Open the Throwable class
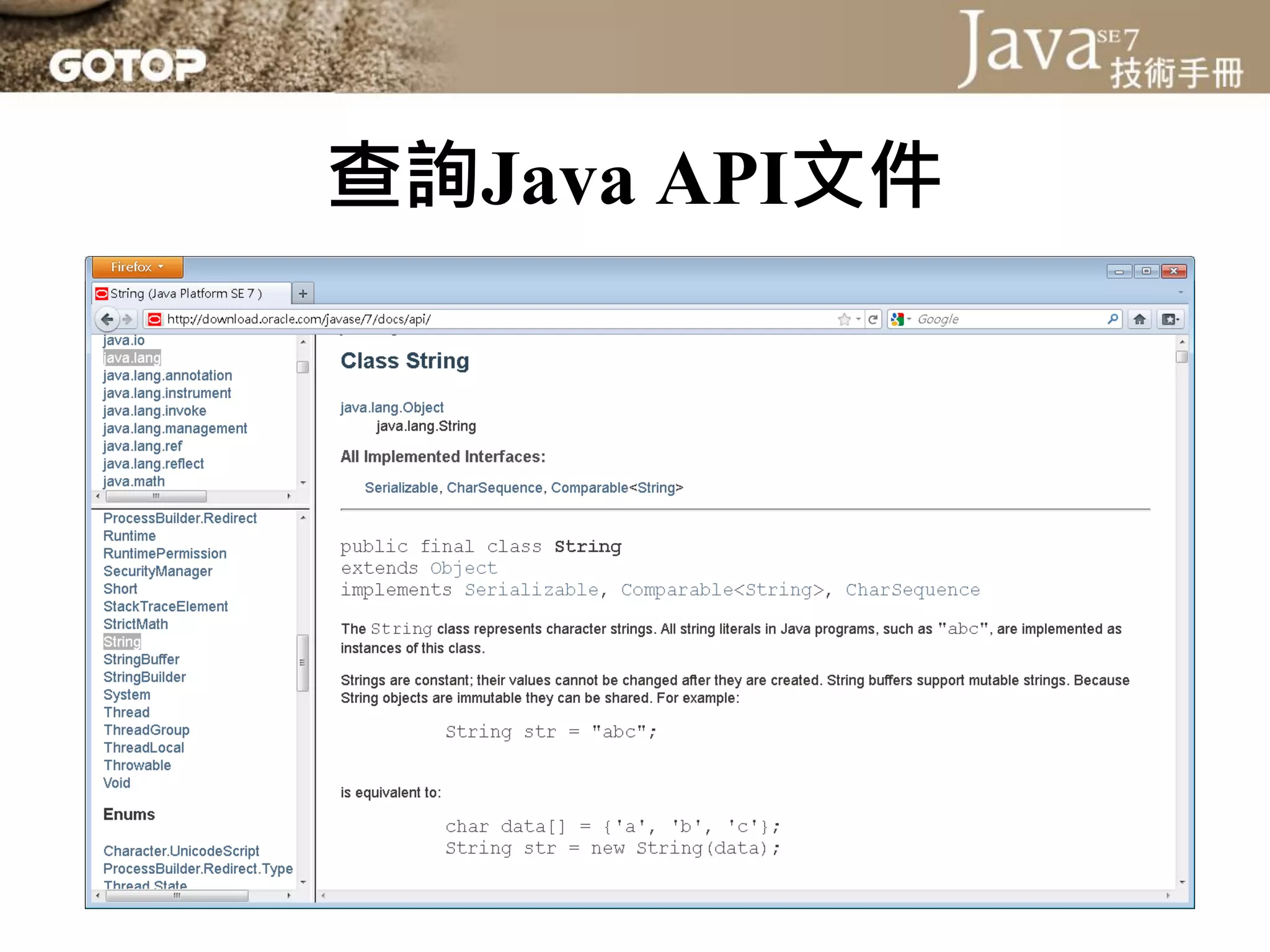 pos(137,765)
